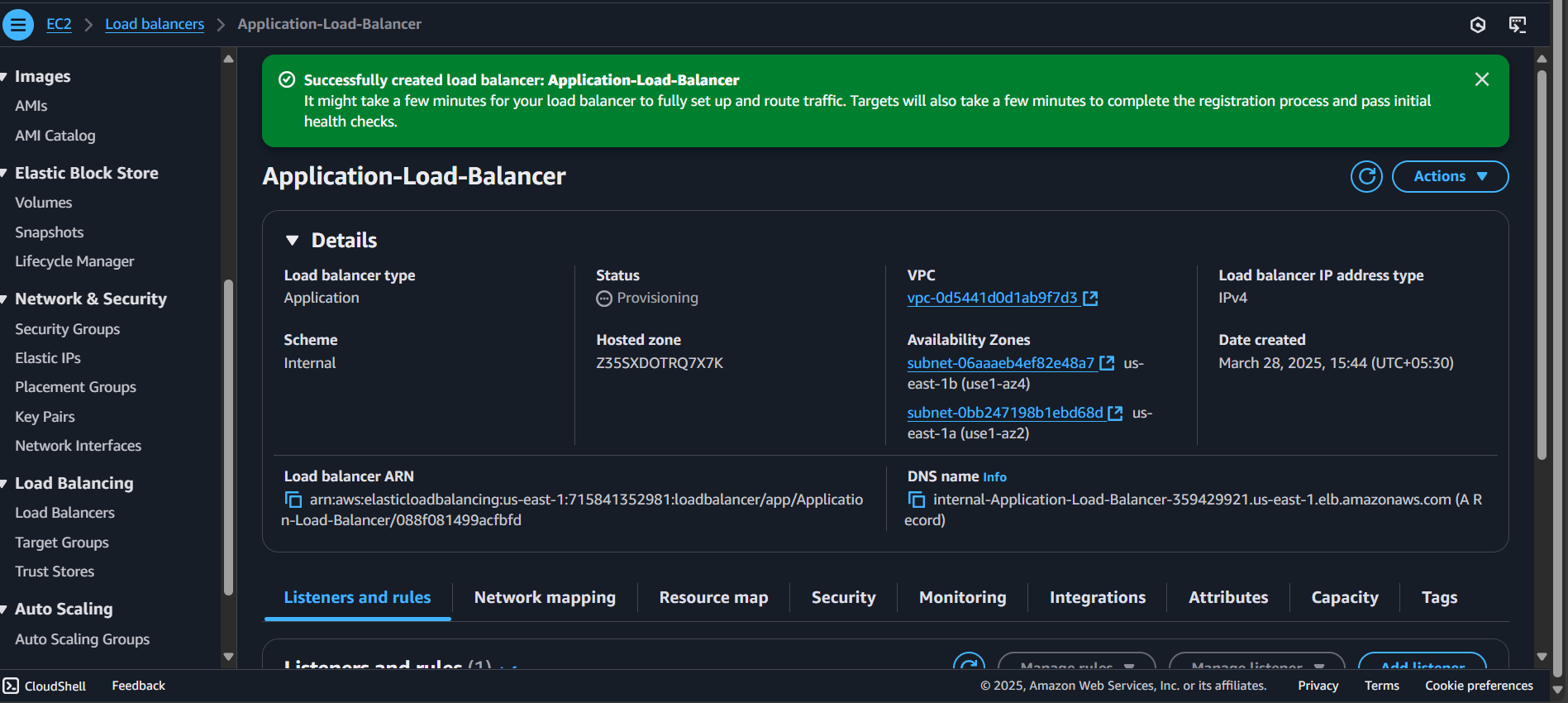Refresh the load balancer details

point(1367,176)
